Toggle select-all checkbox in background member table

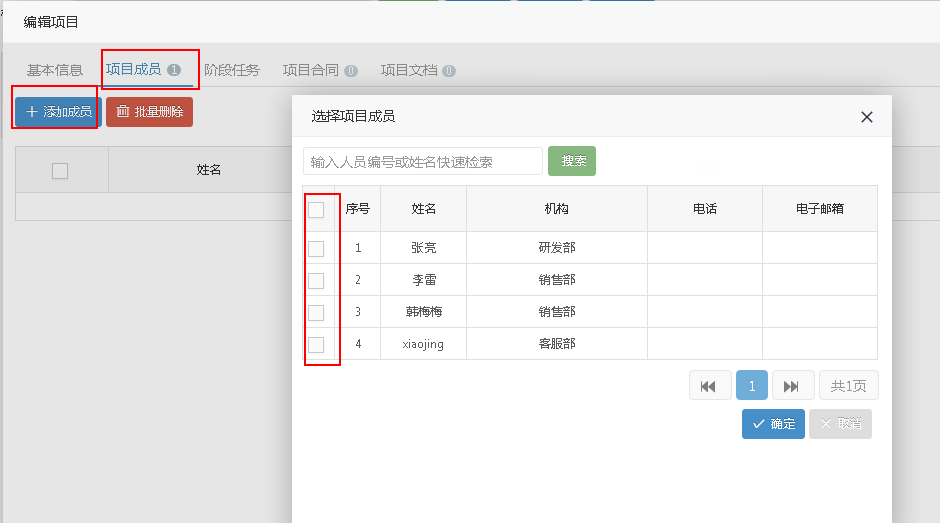(60, 170)
